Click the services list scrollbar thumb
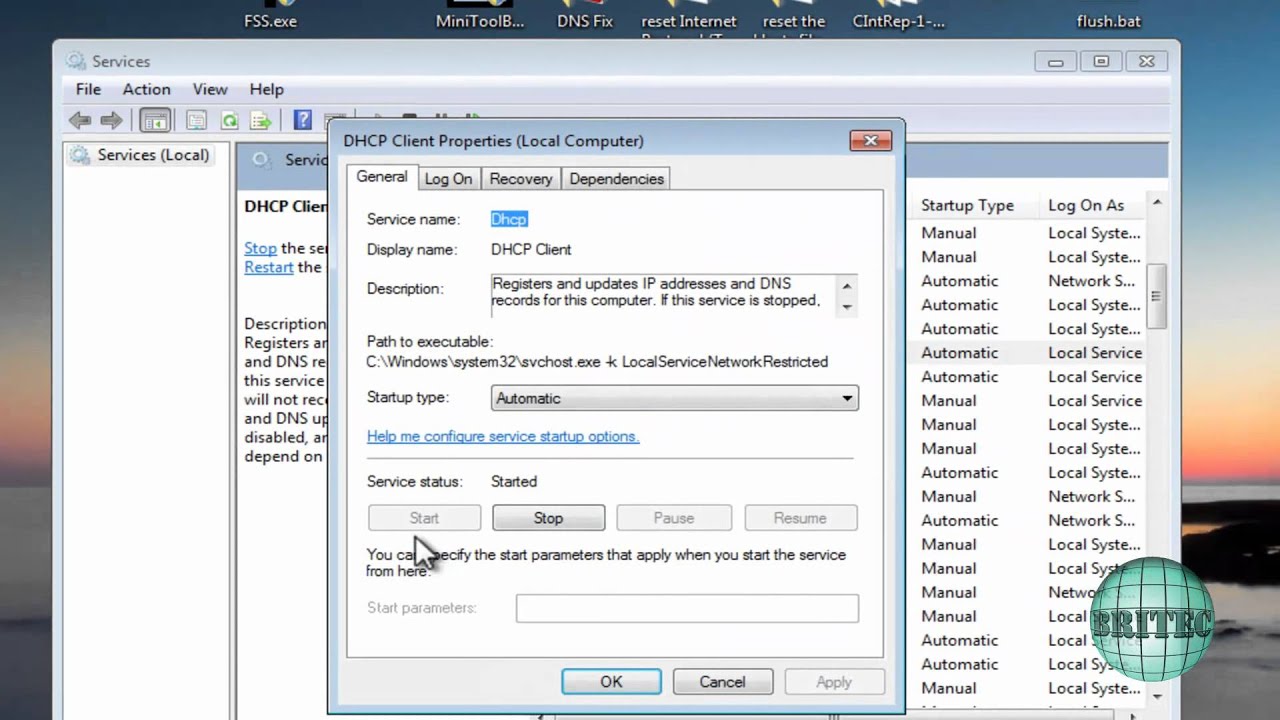The width and height of the screenshot is (1280, 720). [x=1157, y=296]
